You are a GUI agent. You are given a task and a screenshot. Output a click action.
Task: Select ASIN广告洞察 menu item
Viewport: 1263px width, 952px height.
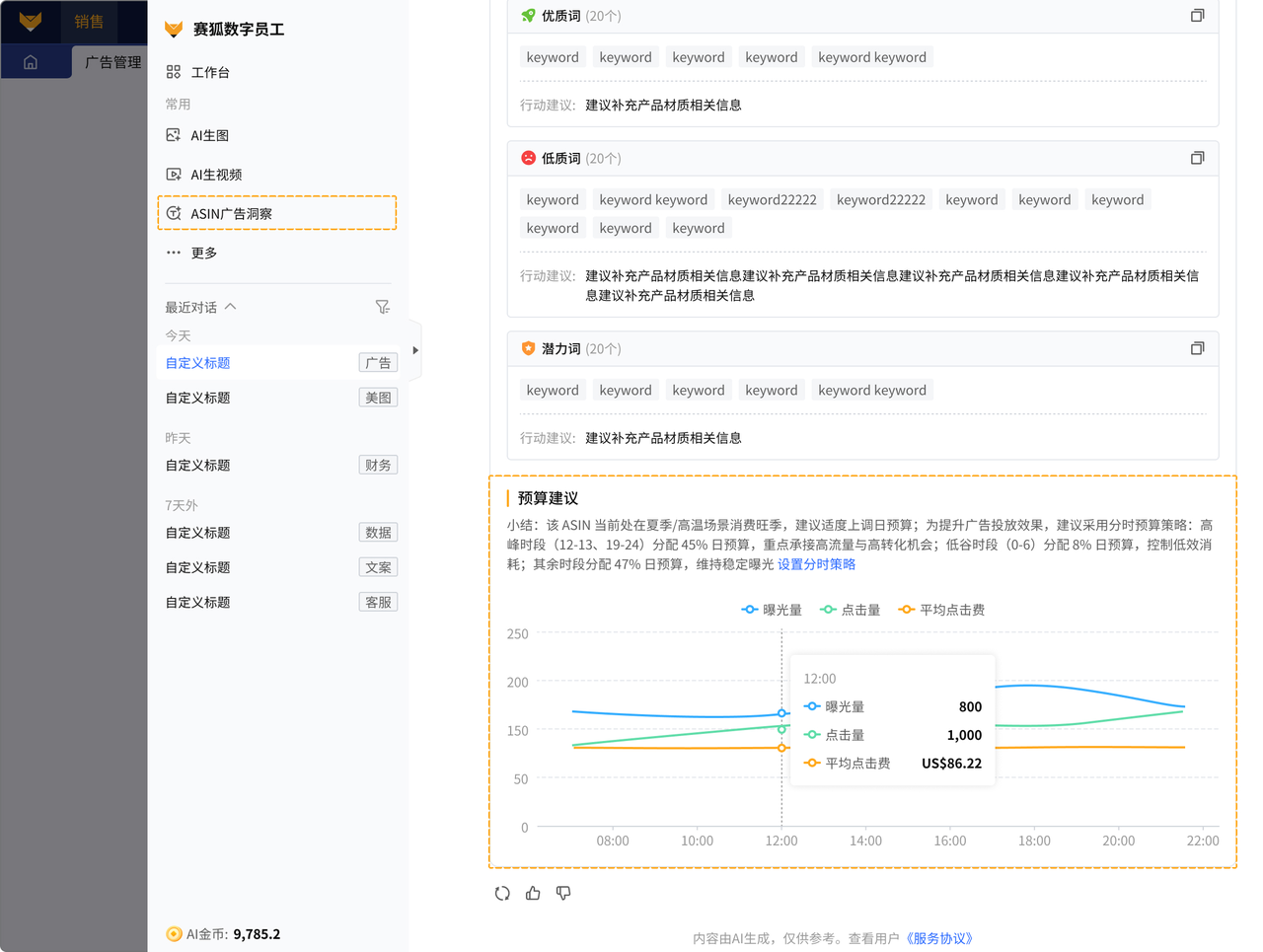[x=277, y=213]
